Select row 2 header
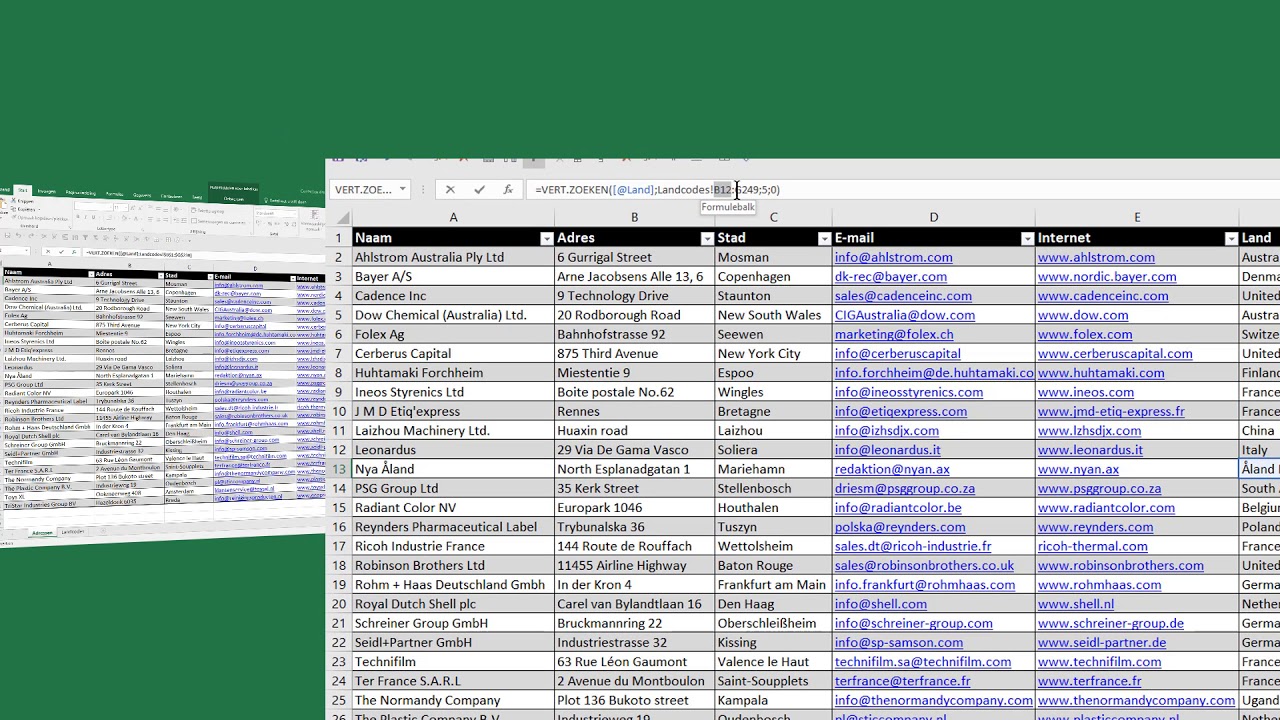 tap(338, 257)
